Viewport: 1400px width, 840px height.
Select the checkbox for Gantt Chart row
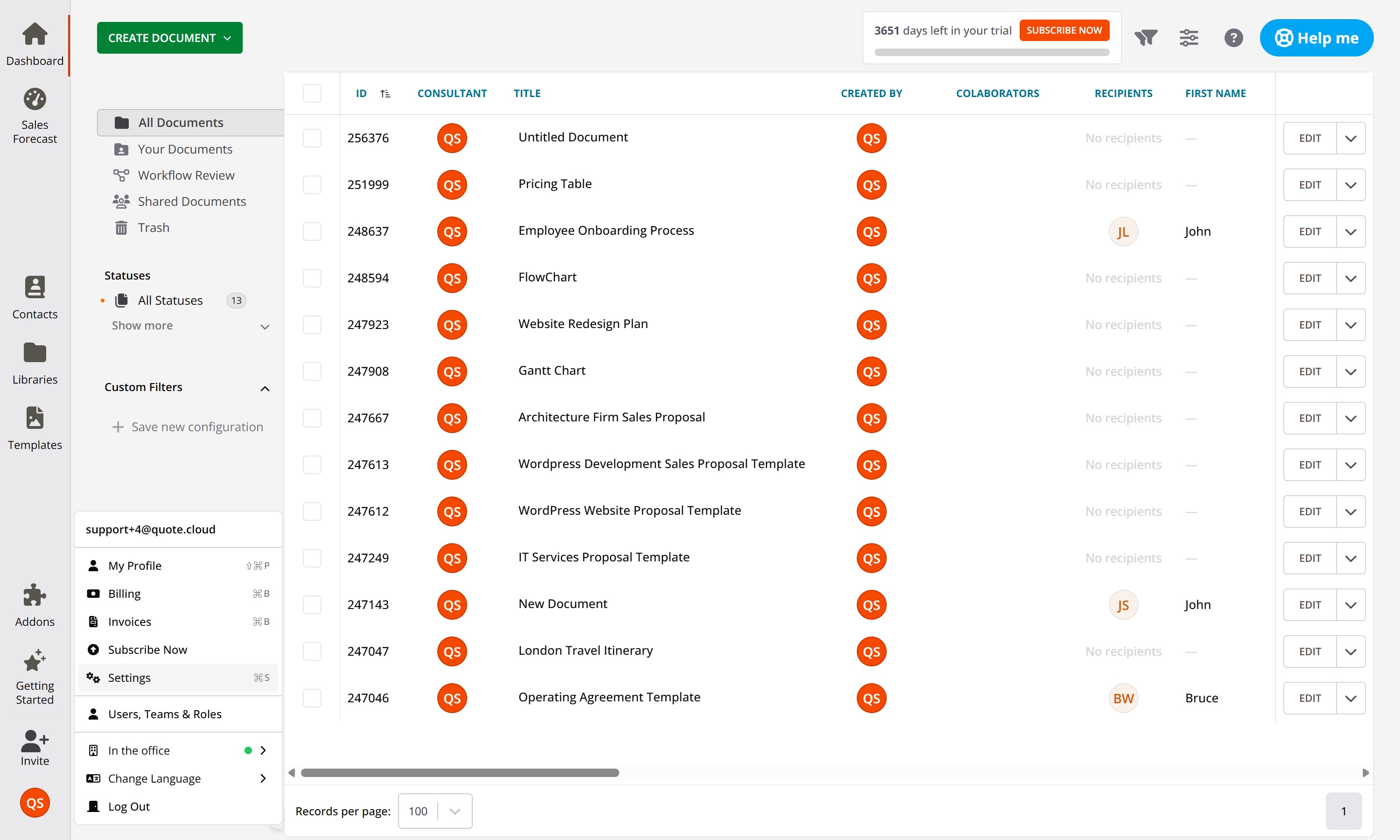[x=312, y=371]
